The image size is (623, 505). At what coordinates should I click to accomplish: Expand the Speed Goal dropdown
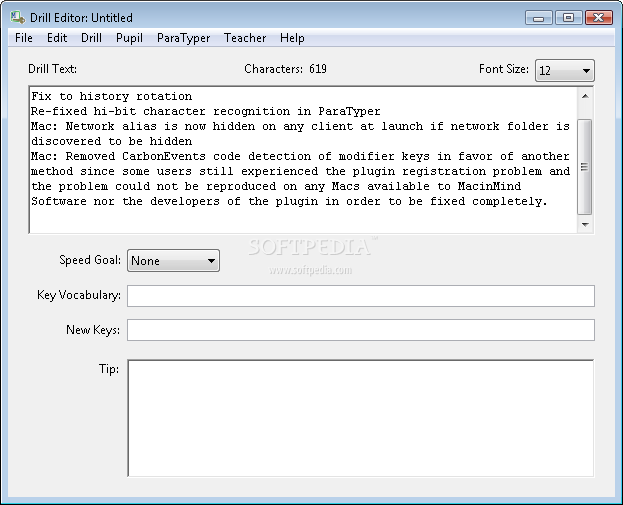coord(173,261)
